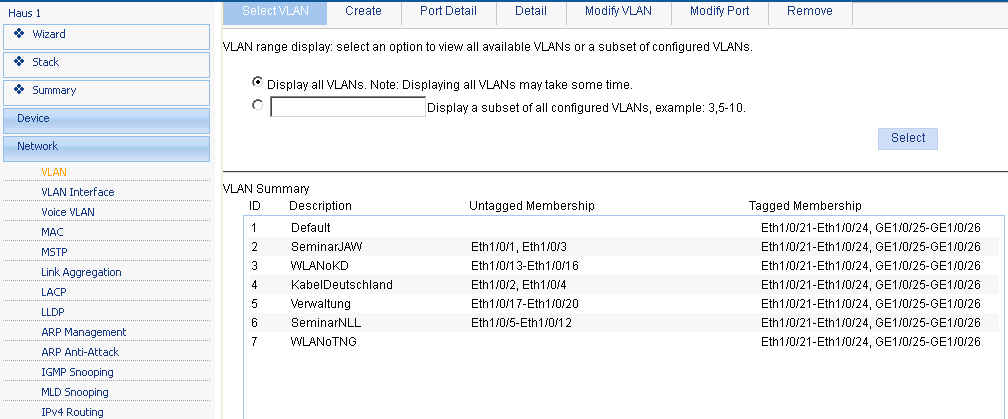Open VLAN Interface in the sidebar

coord(78,192)
